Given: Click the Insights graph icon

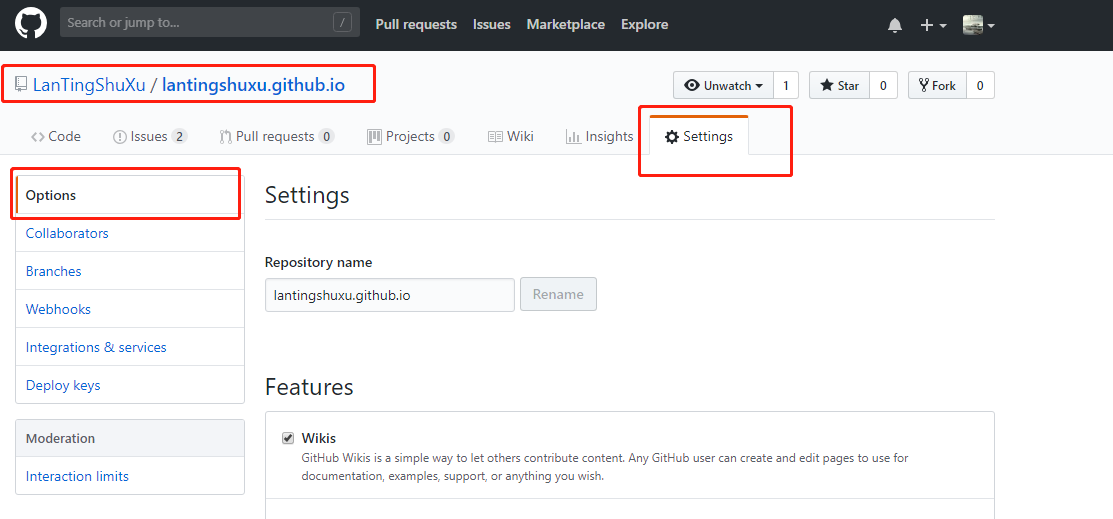Looking at the screenshot, I should (574, 136).
